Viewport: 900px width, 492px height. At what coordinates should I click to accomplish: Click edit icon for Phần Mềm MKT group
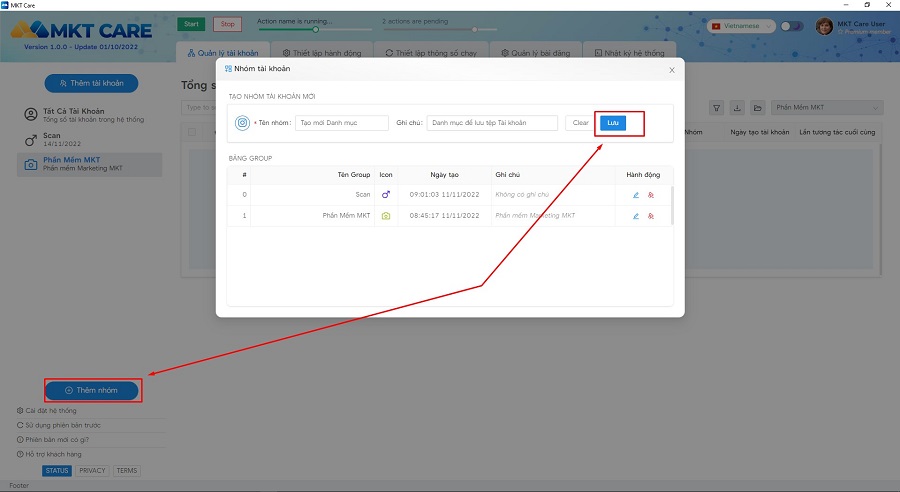(636, 215)
